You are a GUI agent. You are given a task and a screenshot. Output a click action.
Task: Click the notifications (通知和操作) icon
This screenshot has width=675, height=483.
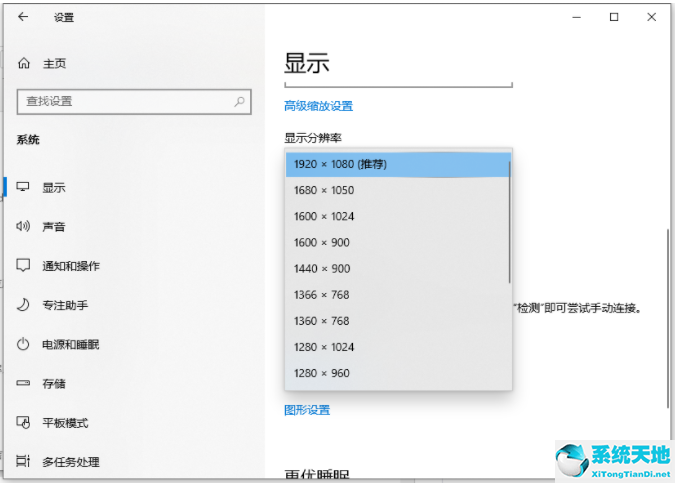point(23,265)
